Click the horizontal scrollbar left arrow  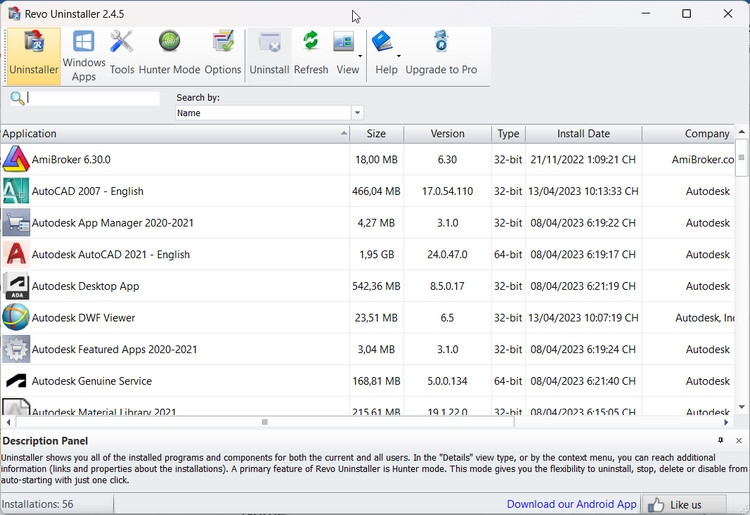point(8,422)
